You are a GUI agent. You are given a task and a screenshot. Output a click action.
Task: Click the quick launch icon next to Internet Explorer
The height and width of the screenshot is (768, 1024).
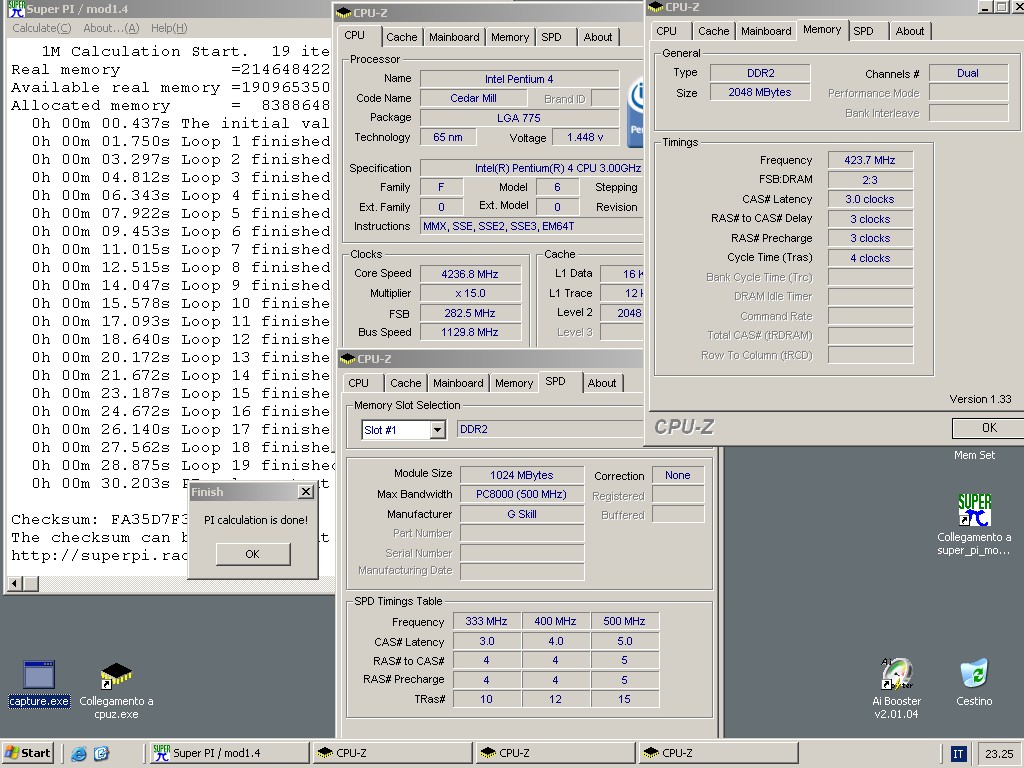click(x=101, y=753)
